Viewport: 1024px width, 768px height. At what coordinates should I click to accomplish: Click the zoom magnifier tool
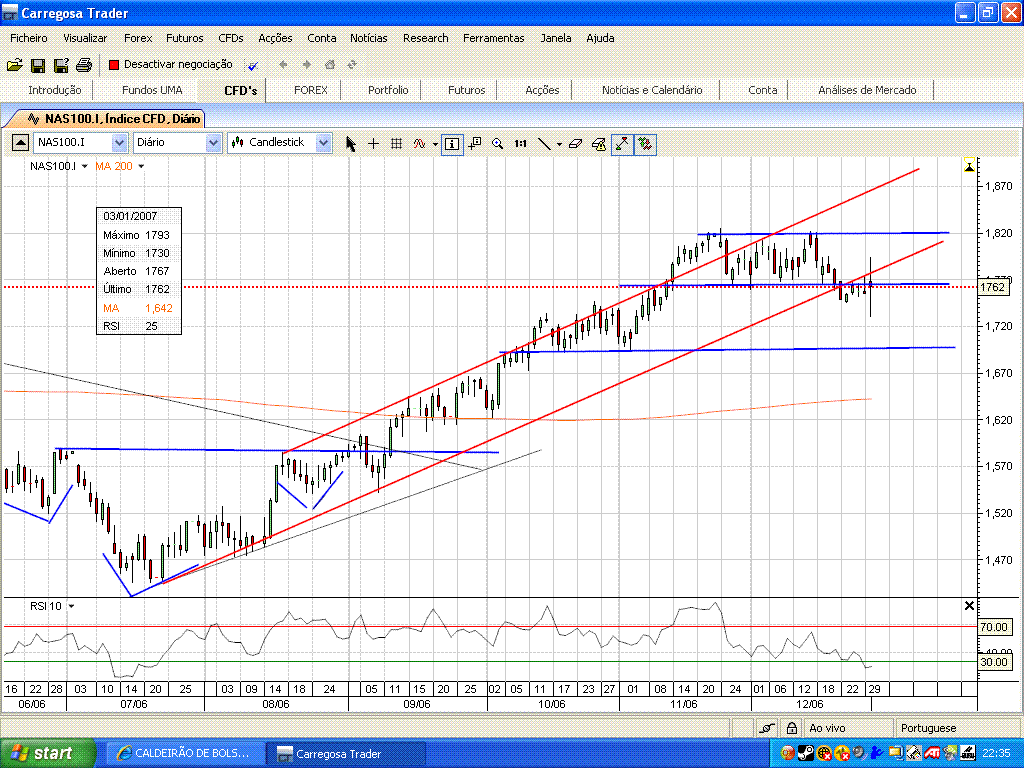click(497, 143)
